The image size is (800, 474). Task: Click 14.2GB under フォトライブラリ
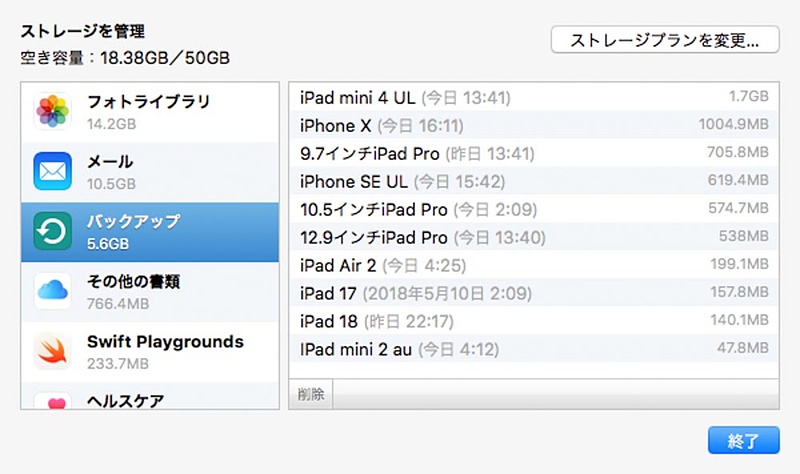point(111,124)
